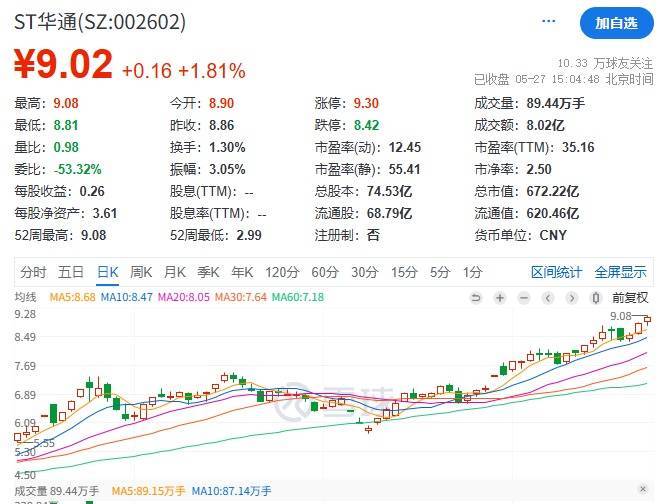Click the MA30:7.64 moving average label
The width and height of the screenshot is (670, 504).
click(241, 297)
